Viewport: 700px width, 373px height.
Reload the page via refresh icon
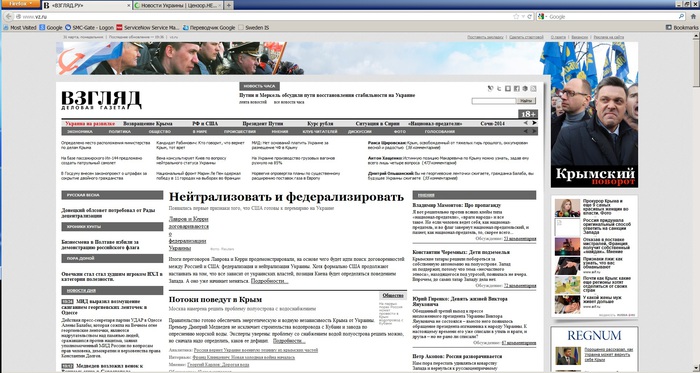(530, 17)
